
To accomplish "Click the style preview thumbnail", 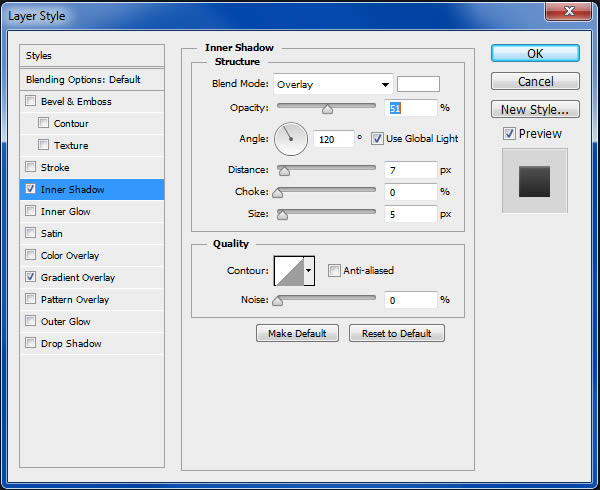I will click(x=535, y=181).
